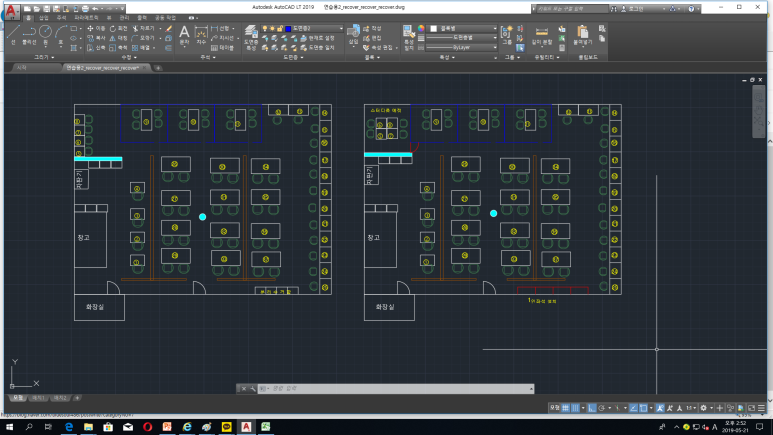Image resolution: width=773 pixels, height=435 pixels.
Task: Expand the Modify (수정) panel
Action: tap(129, 57)
